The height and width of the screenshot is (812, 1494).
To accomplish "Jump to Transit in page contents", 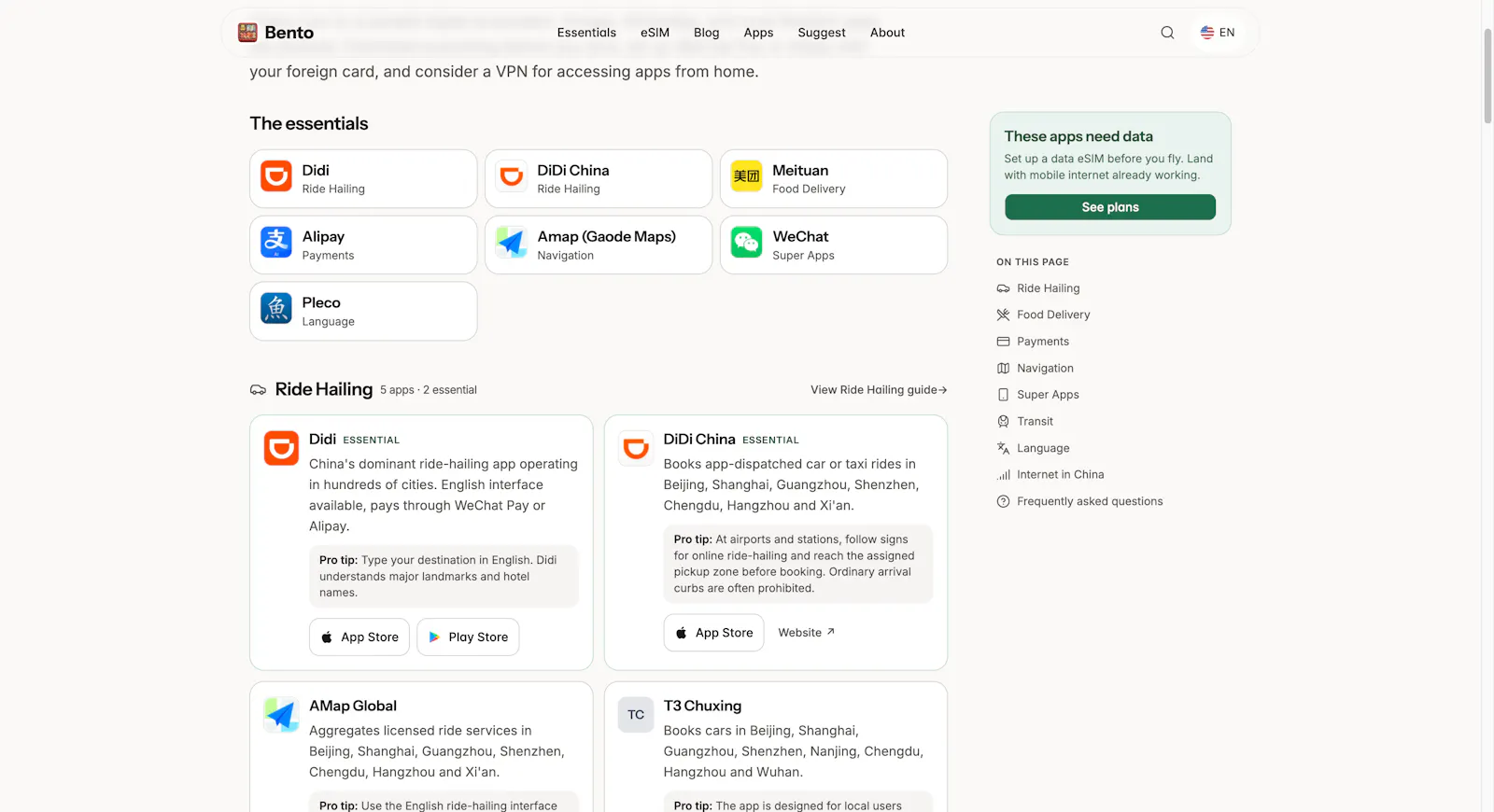I will [x=1035, y=422].
